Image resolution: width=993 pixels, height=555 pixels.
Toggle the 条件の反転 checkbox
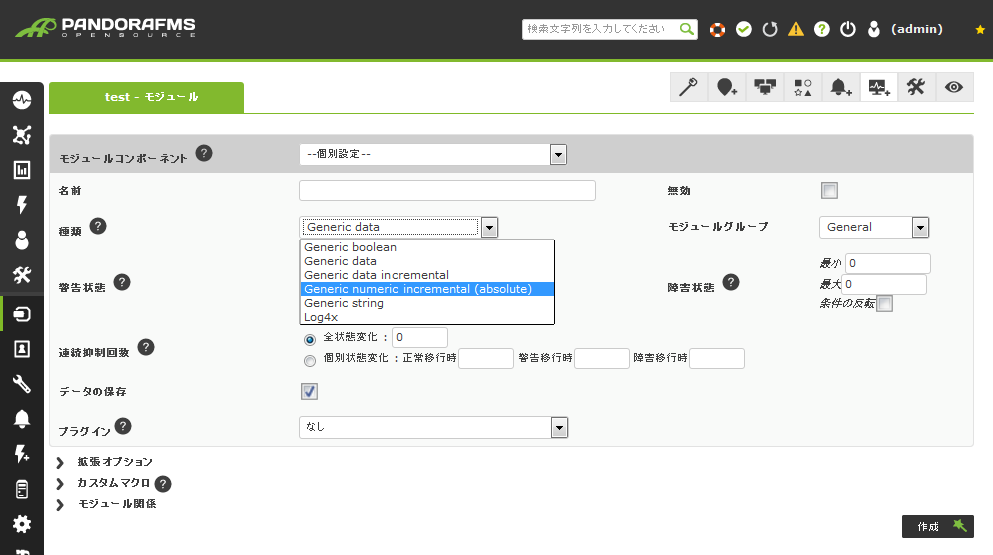coord(885,303)
